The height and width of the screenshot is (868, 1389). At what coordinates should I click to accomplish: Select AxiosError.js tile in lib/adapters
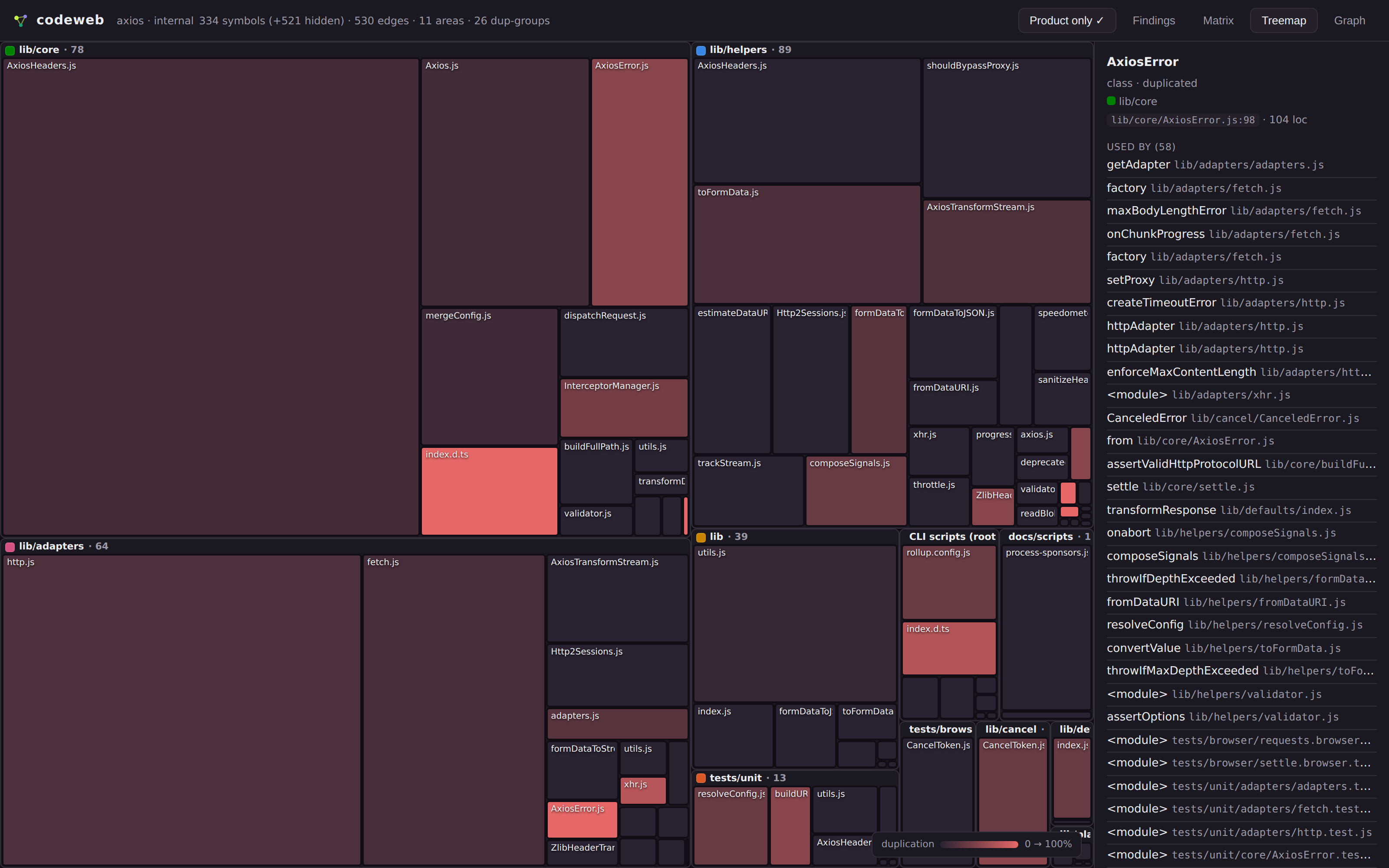coord(582,820)
